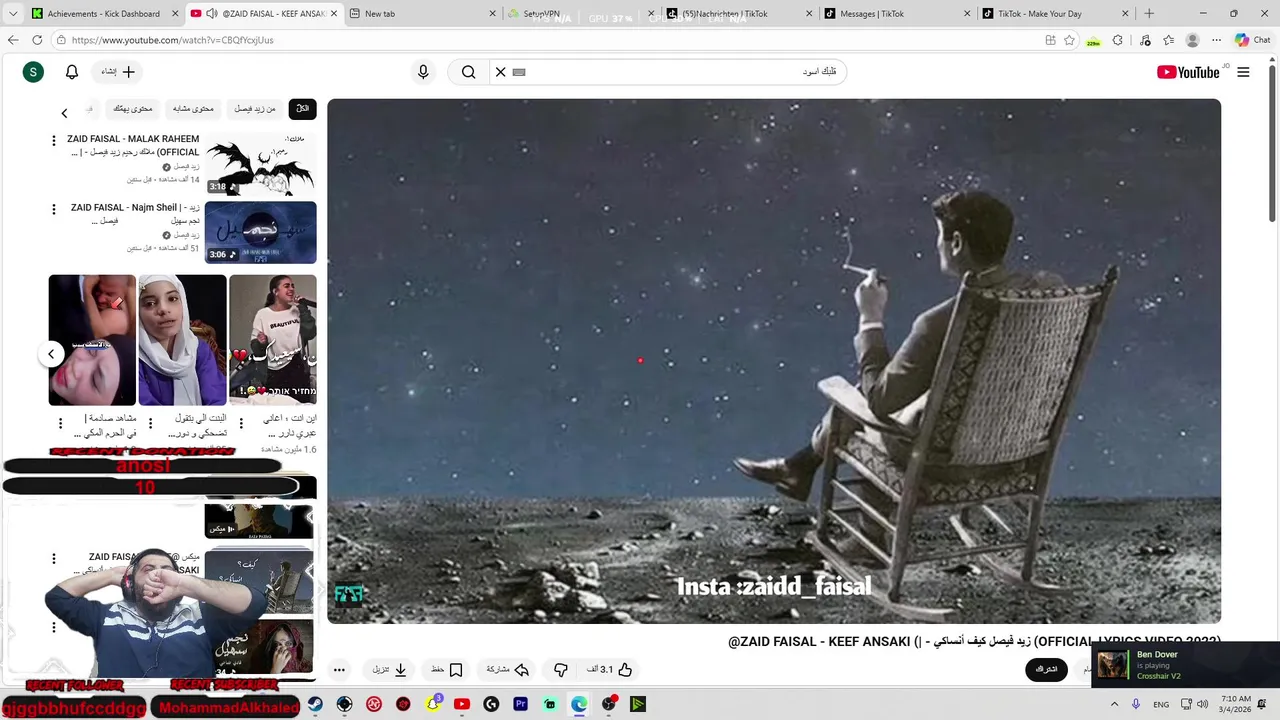The image size is (1280, 720).
Task: Open options menu for MALAK RAHEEM video
Action: click(x=54, y=141)
